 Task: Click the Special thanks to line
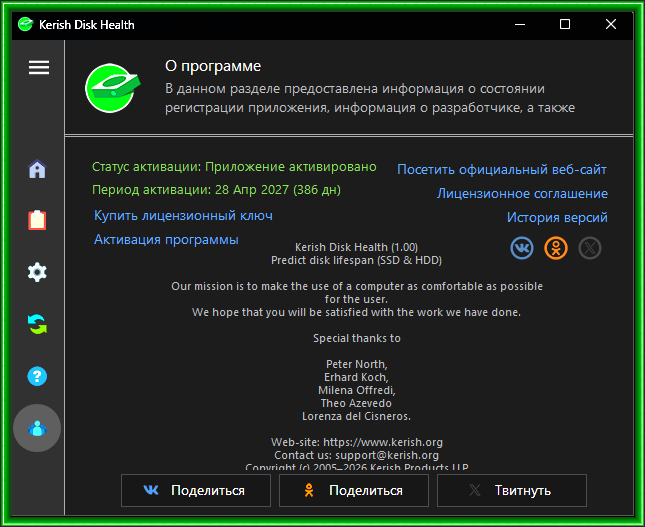coord(357,338)
